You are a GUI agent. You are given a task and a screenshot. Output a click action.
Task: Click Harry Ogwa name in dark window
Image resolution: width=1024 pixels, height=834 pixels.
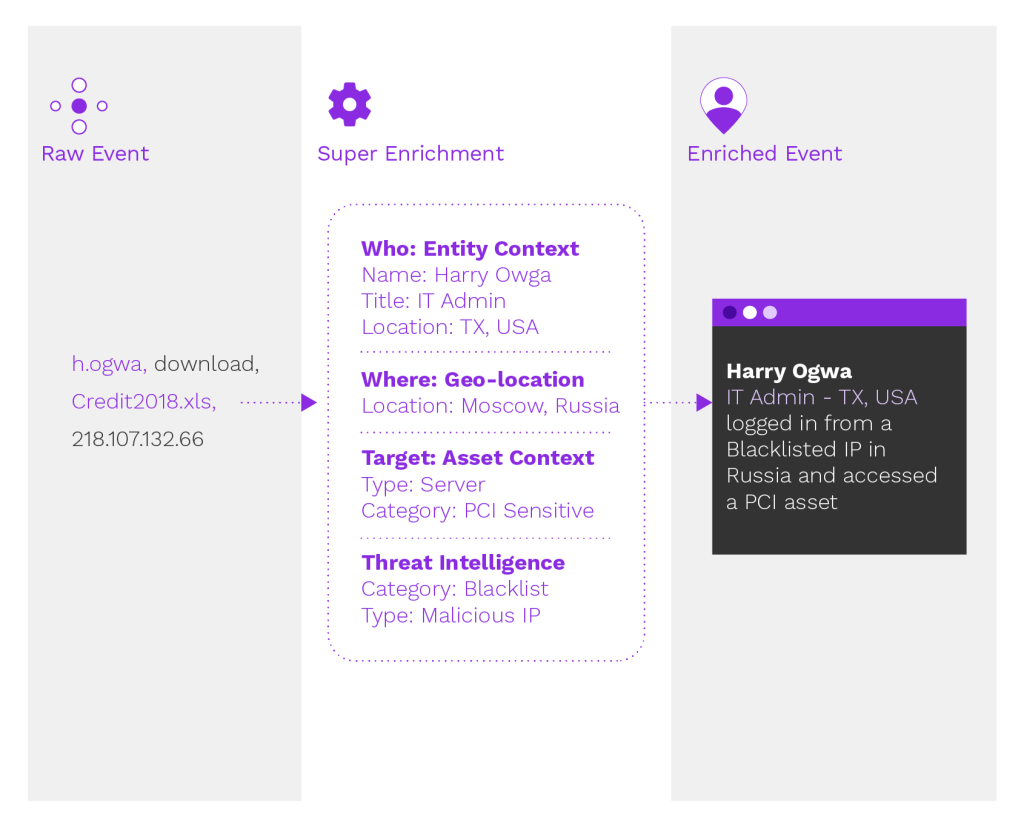click(x=789, y=371)
